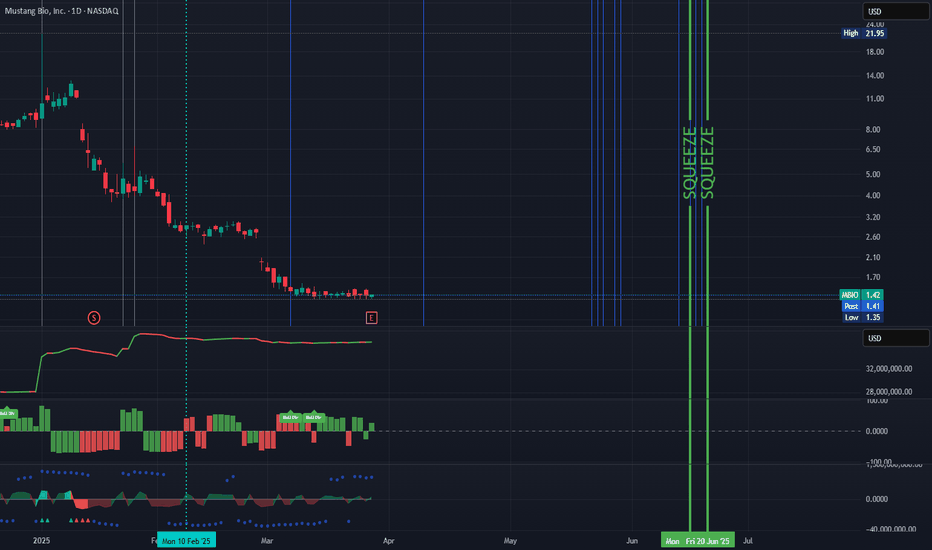Click the 'Mustang Bio, Inc. · 1D · NASDAQ' chart title
932x550 pixels.
(62, 11)
